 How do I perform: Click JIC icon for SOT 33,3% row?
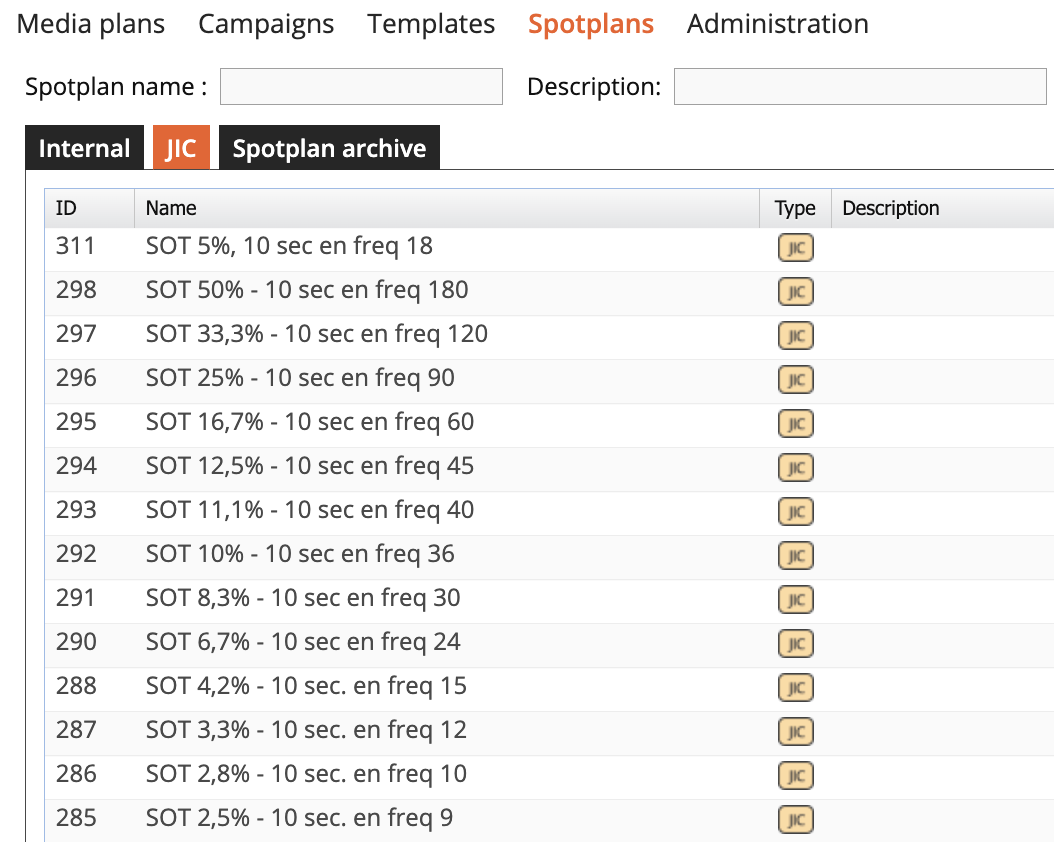(x=796, y=336)
